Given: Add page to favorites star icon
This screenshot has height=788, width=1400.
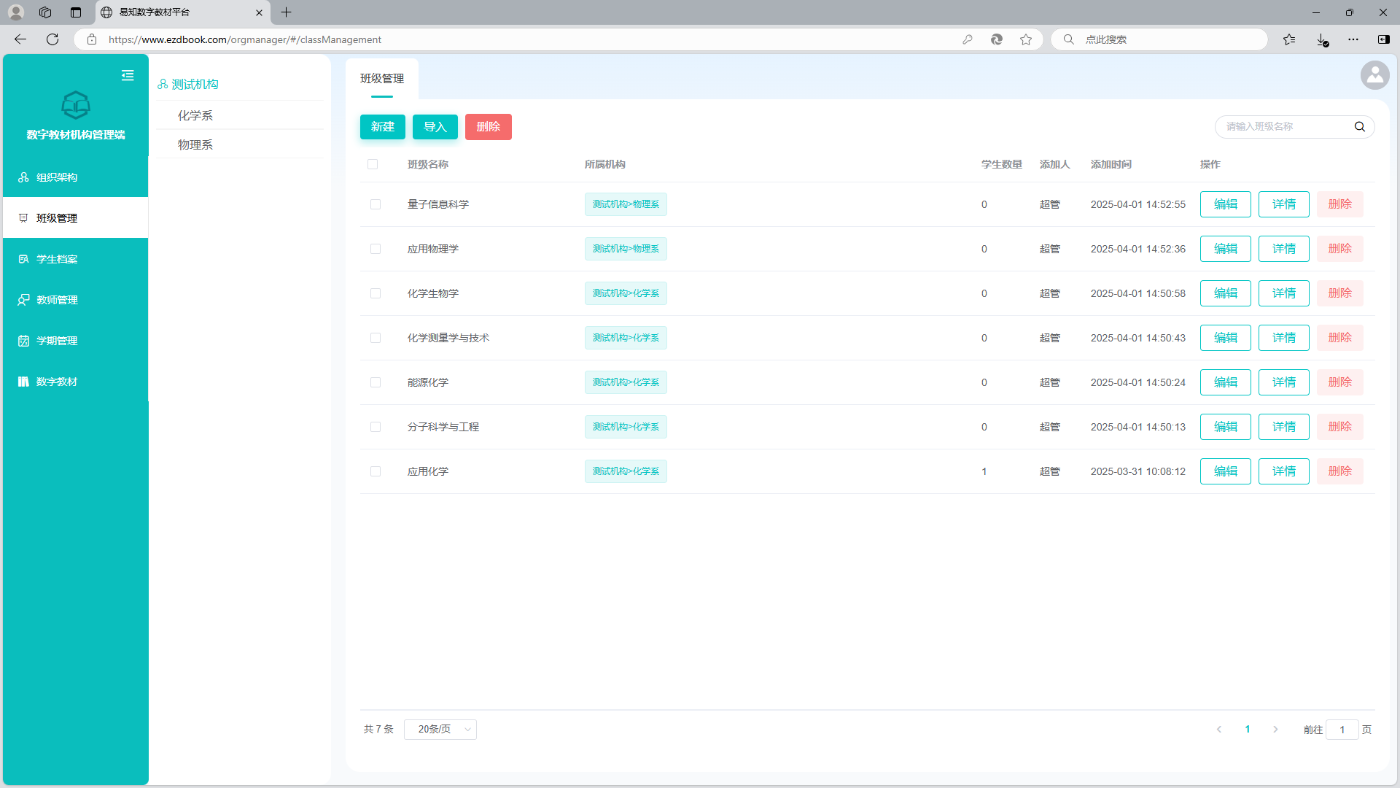Looking at the screenshot, I should point(1026,40).
